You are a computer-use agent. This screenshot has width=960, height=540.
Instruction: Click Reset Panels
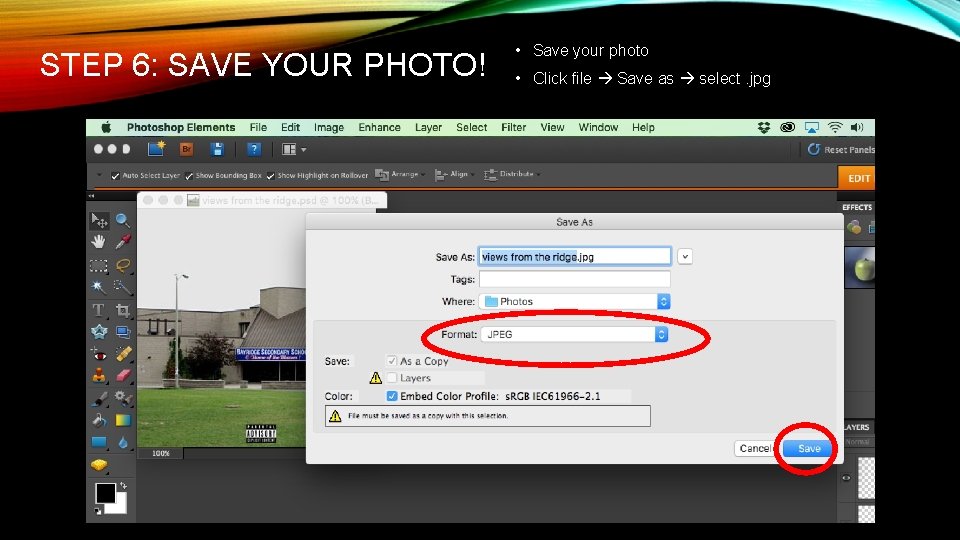(x=841, y=149)
